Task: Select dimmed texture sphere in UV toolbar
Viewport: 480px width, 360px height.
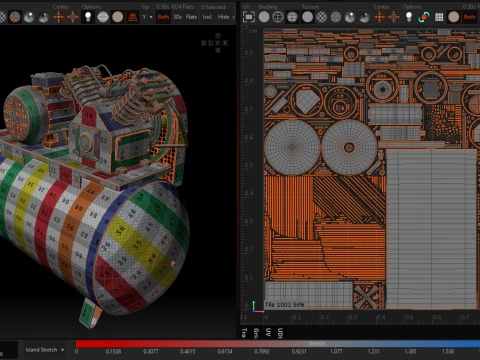Action: tap(336, 17)
